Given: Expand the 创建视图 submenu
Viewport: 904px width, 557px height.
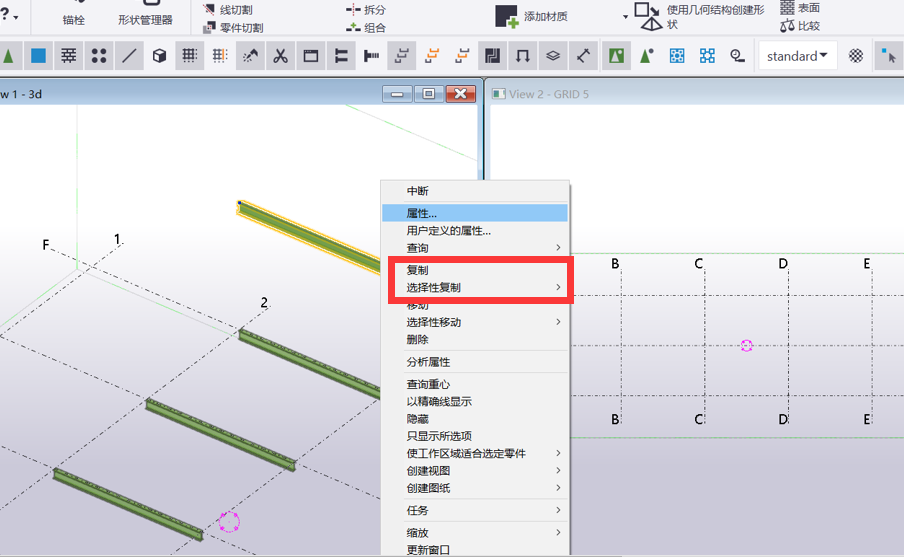Looking at the screenshot, I should (474, 471).
